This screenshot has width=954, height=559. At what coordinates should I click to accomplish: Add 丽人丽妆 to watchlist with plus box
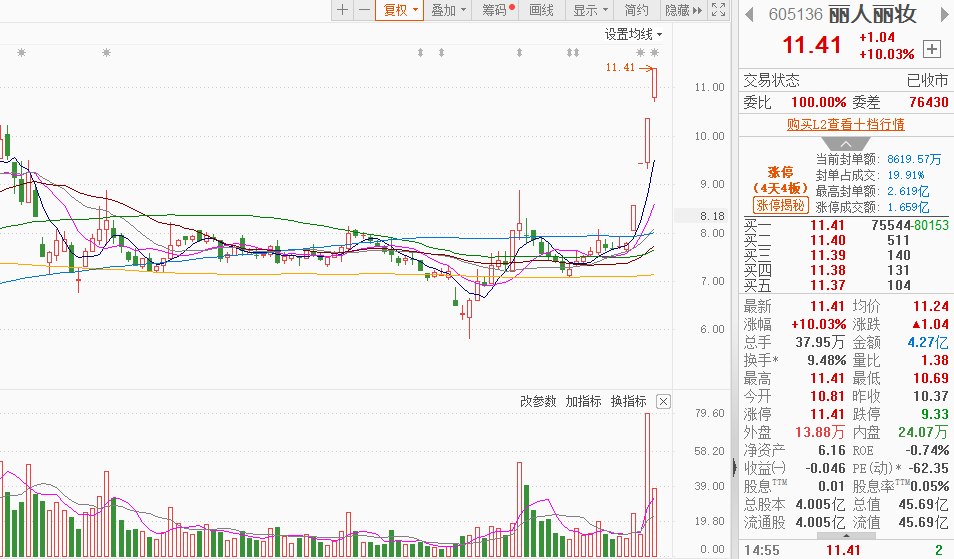tap(931, 49)
